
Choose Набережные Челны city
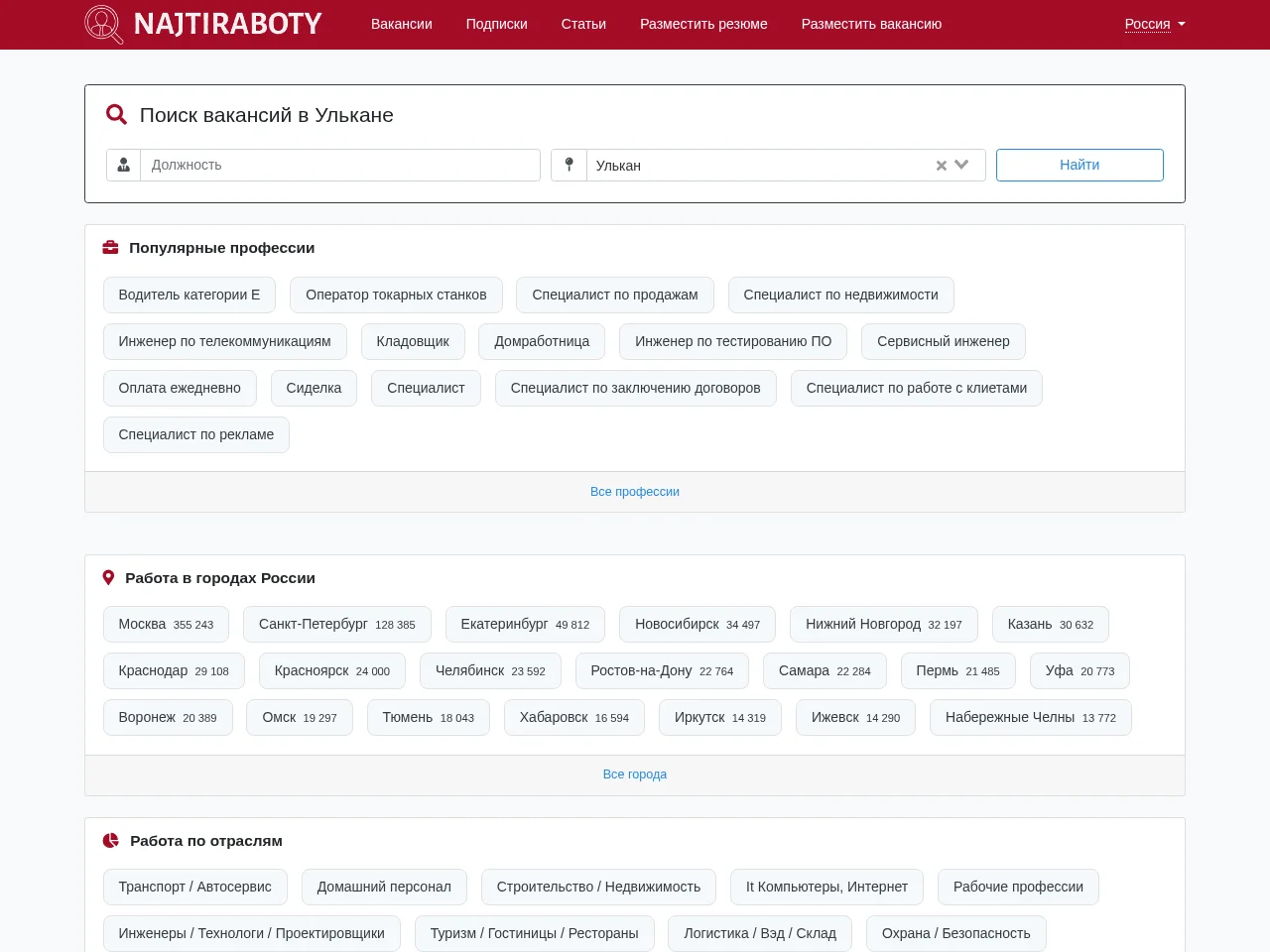(1031, 717)
